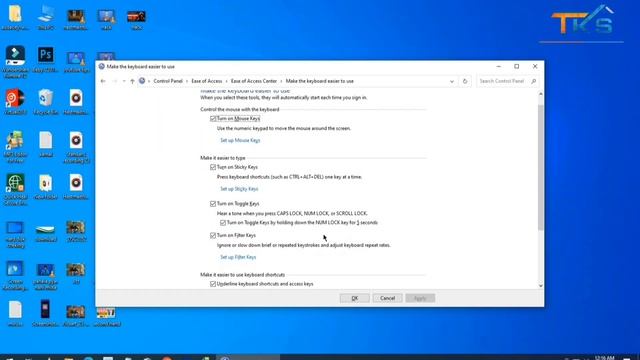Toggle the Turn on Mouse Keys checkbox
The width and height of the screenshot is (640, 360).
pyautogui.click(x=213, y=119)
